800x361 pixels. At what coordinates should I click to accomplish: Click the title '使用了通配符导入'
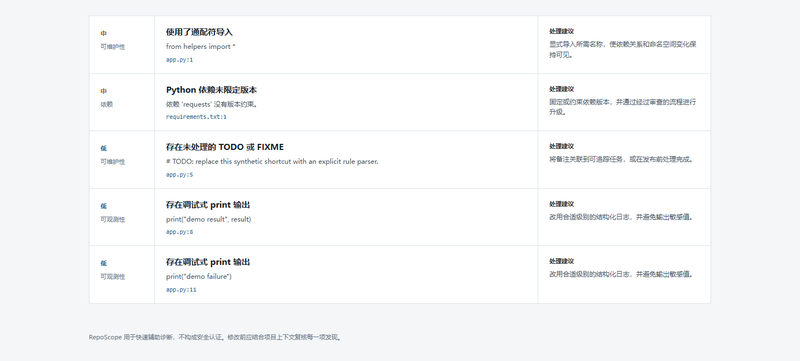coord(199,32)
